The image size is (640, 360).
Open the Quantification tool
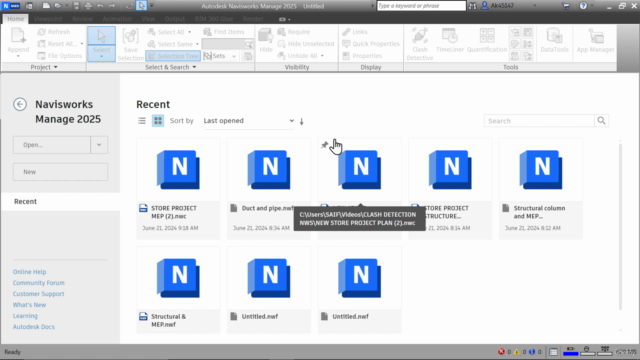click(x=487, y=41)
